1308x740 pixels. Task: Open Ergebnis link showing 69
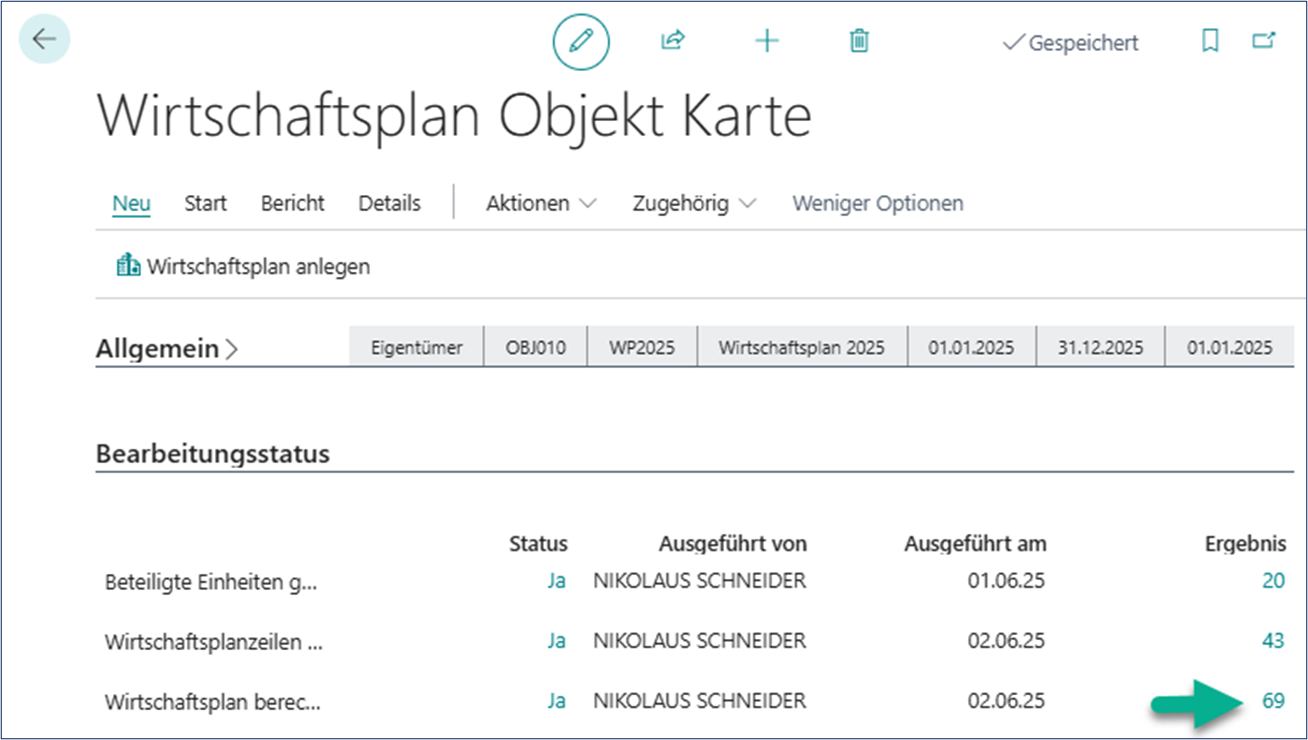tap(1272, 701)
